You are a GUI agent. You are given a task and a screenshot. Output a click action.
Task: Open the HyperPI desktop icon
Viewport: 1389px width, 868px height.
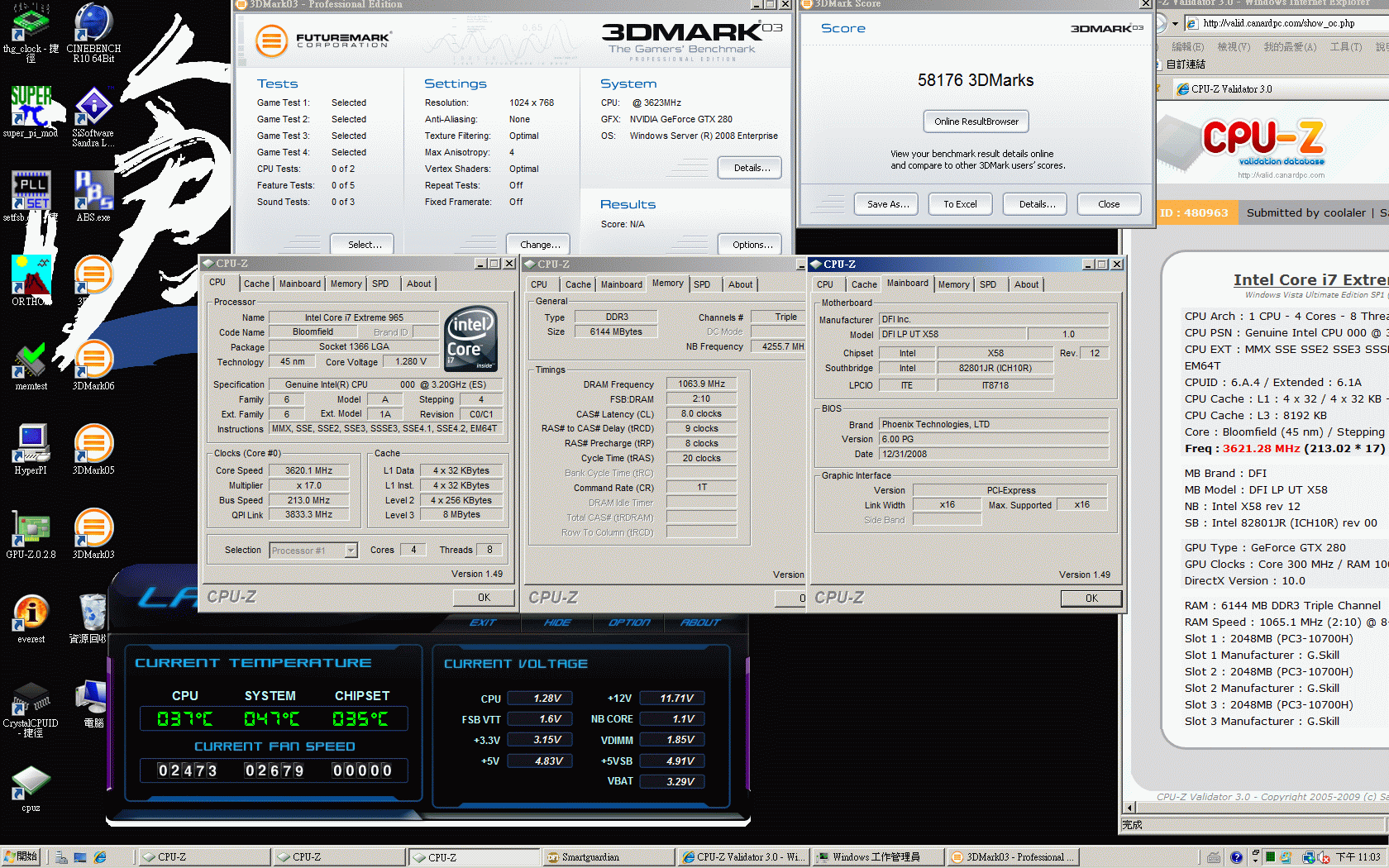(x=31, y=450)
